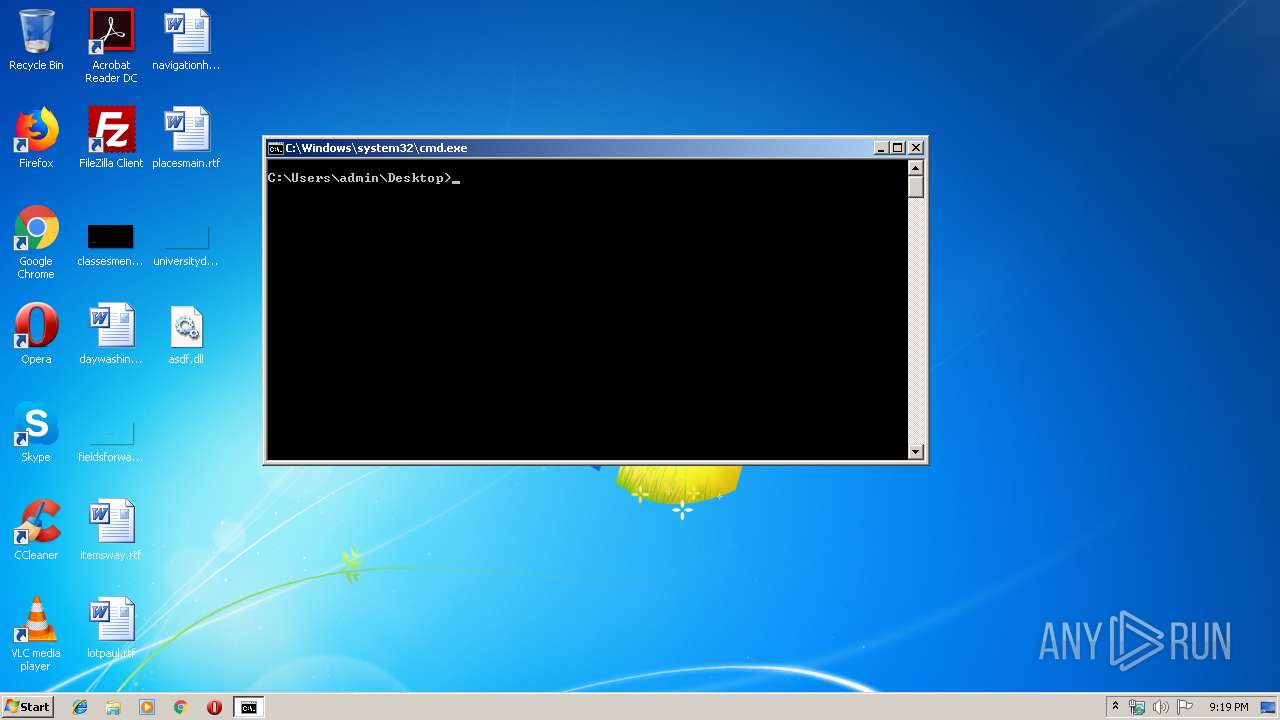Open Windows Explorer folder in taskbar
Viewport: 1280px width, 720px height.
pos(113,707)
